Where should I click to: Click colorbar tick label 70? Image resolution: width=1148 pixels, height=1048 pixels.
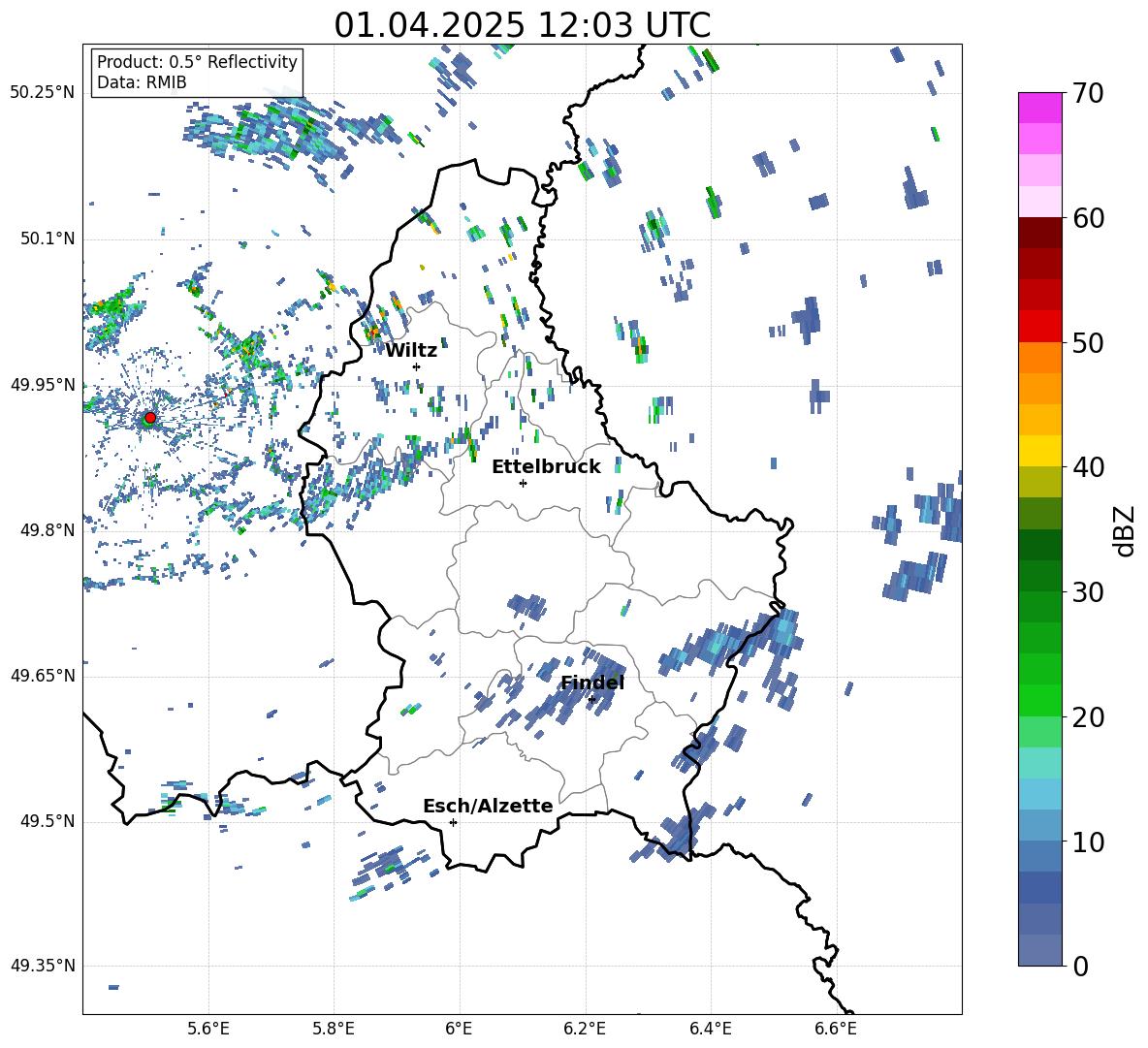(1088, 94)
